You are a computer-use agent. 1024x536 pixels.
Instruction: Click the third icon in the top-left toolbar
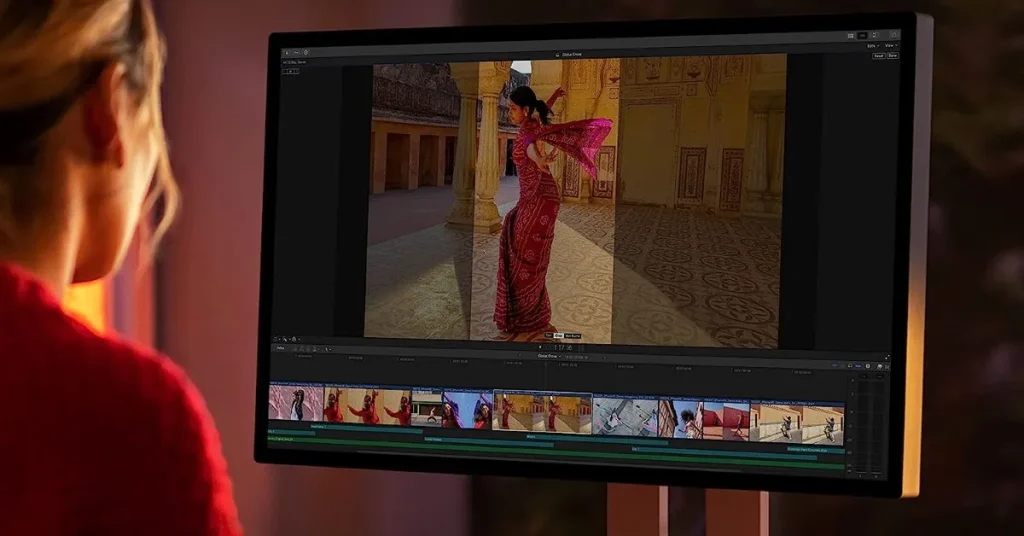coord(306,52)
